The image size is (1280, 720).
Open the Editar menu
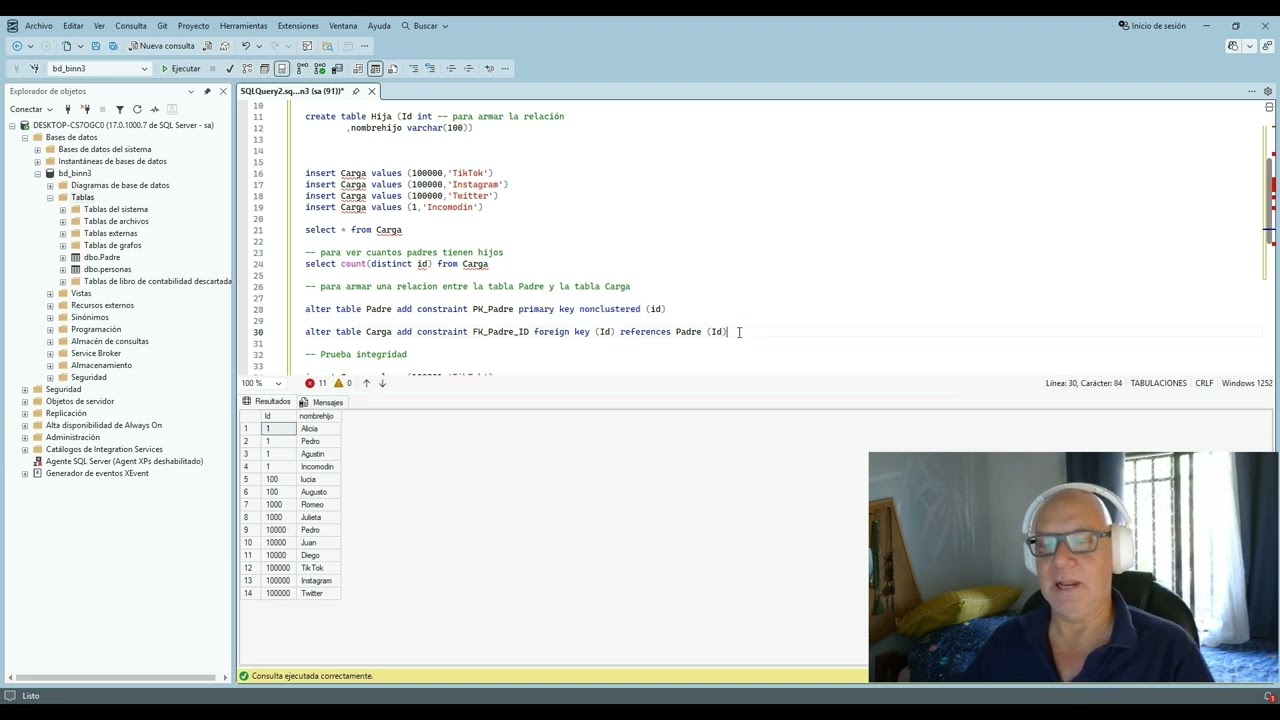tap(73, 26)
